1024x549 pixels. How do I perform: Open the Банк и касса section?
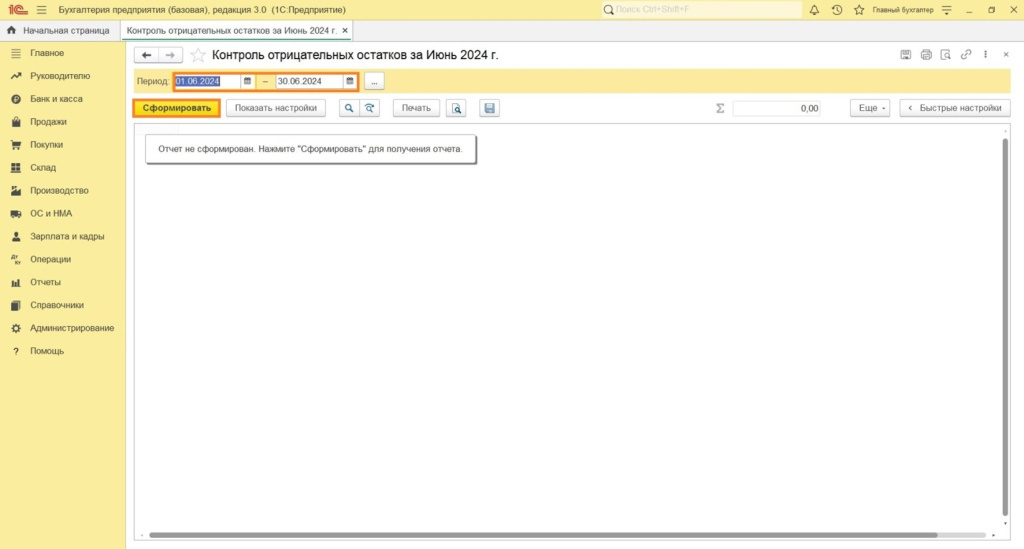point(56,99)
